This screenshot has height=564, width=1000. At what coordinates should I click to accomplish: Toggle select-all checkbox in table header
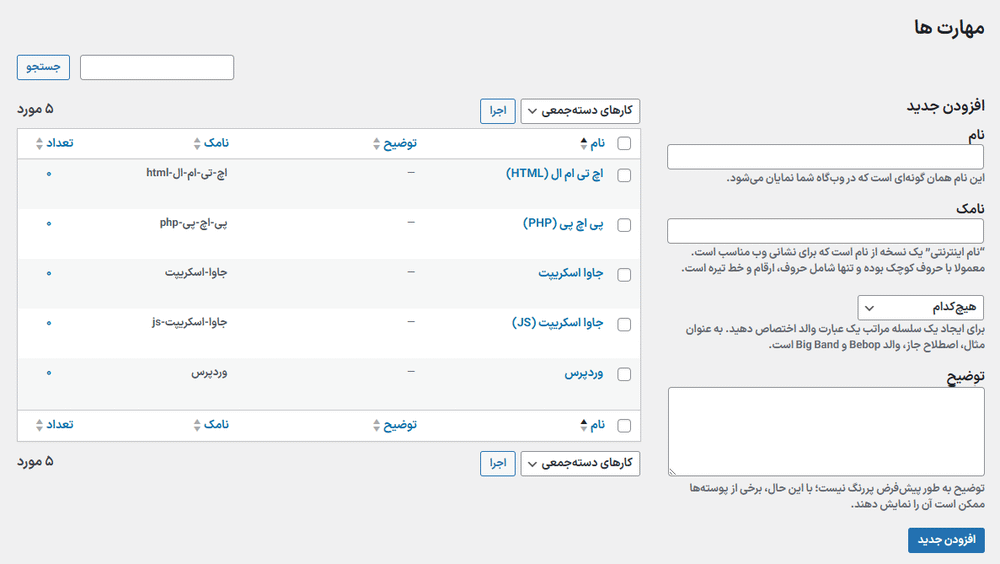click(x=625, y=144)
